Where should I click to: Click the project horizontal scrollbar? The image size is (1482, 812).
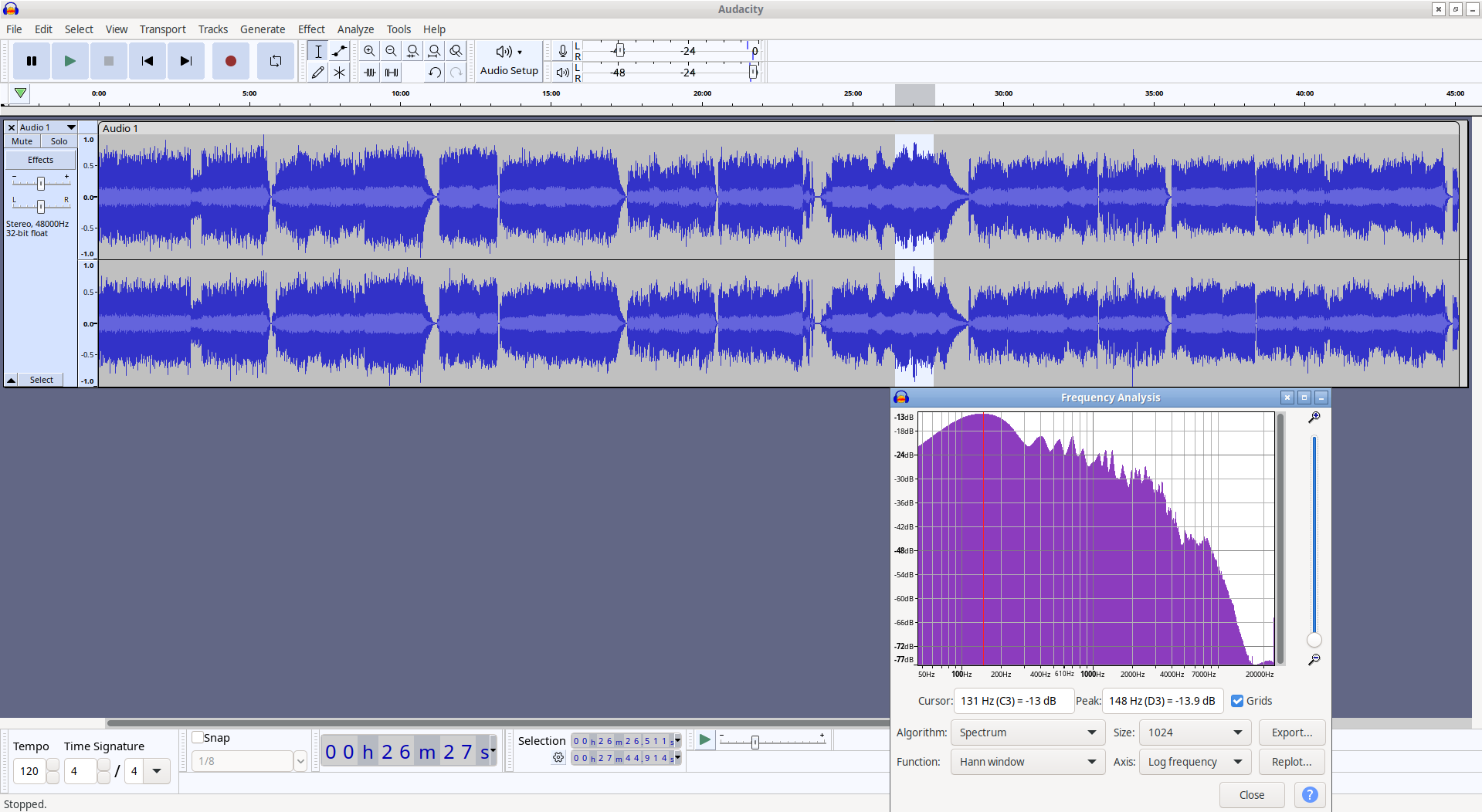(x=498, y=723)
